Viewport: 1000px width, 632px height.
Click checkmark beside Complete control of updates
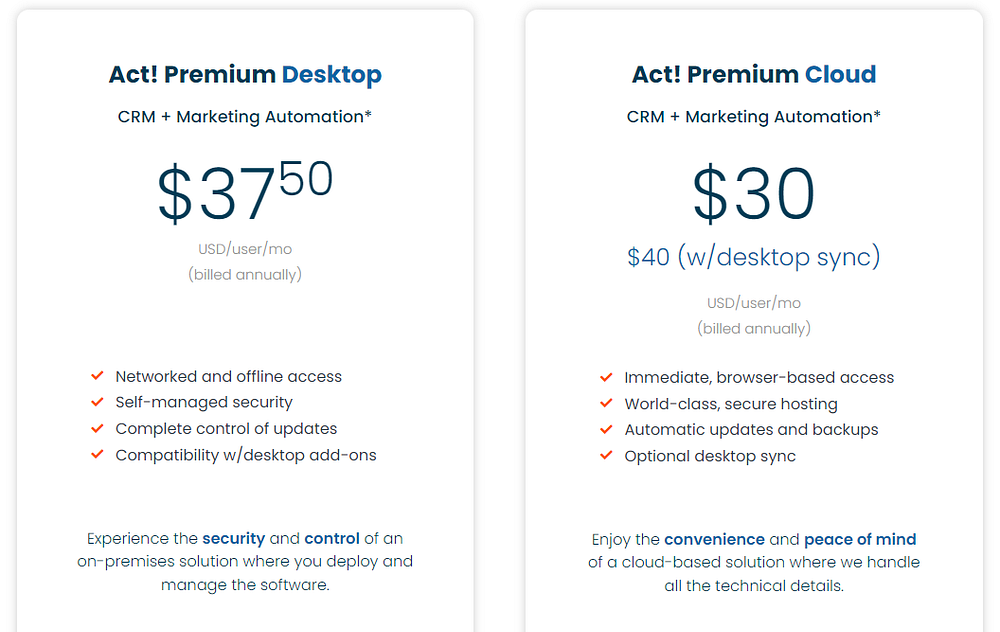tap(97, 428)
